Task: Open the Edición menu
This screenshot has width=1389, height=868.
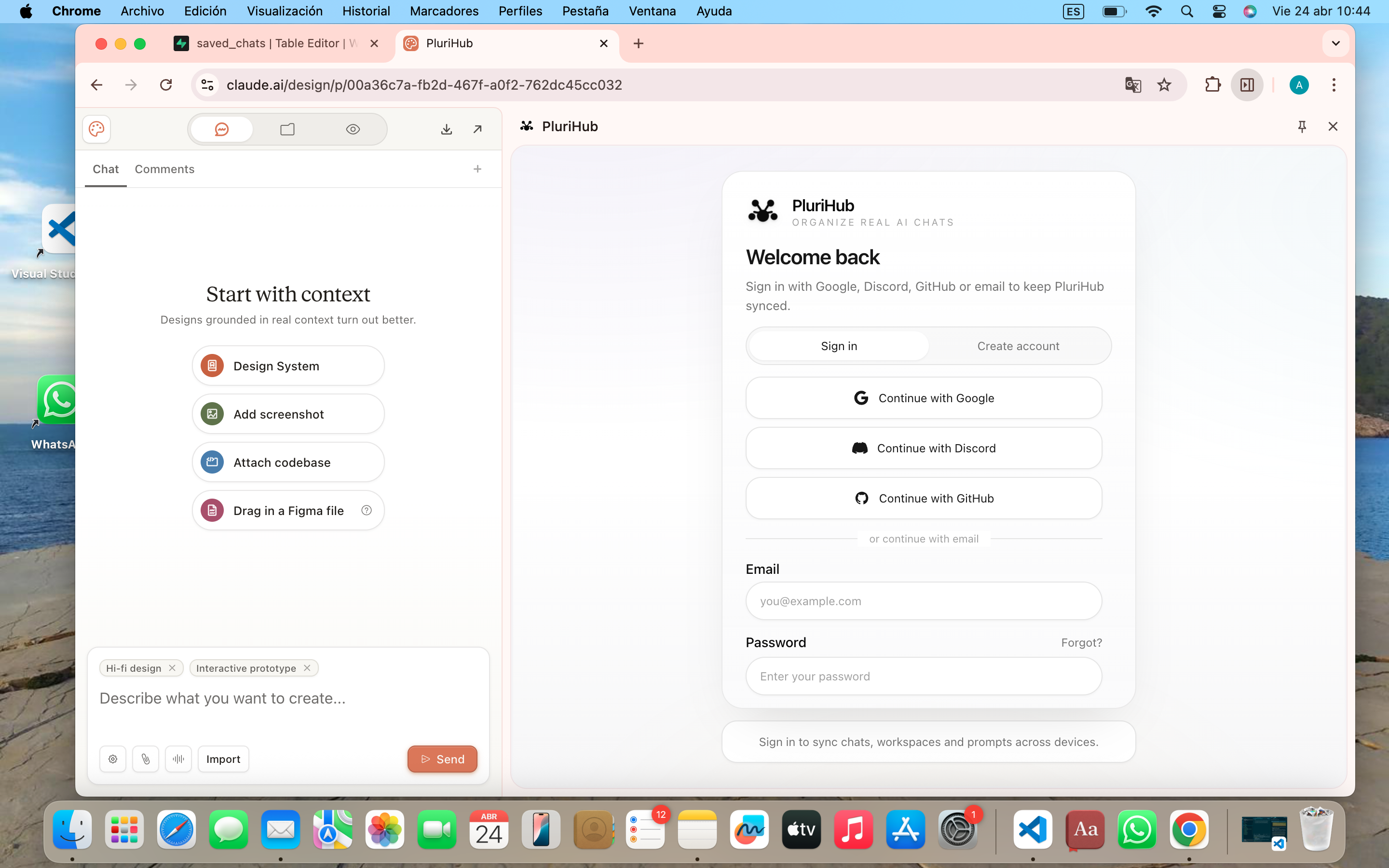Action: 205,11
